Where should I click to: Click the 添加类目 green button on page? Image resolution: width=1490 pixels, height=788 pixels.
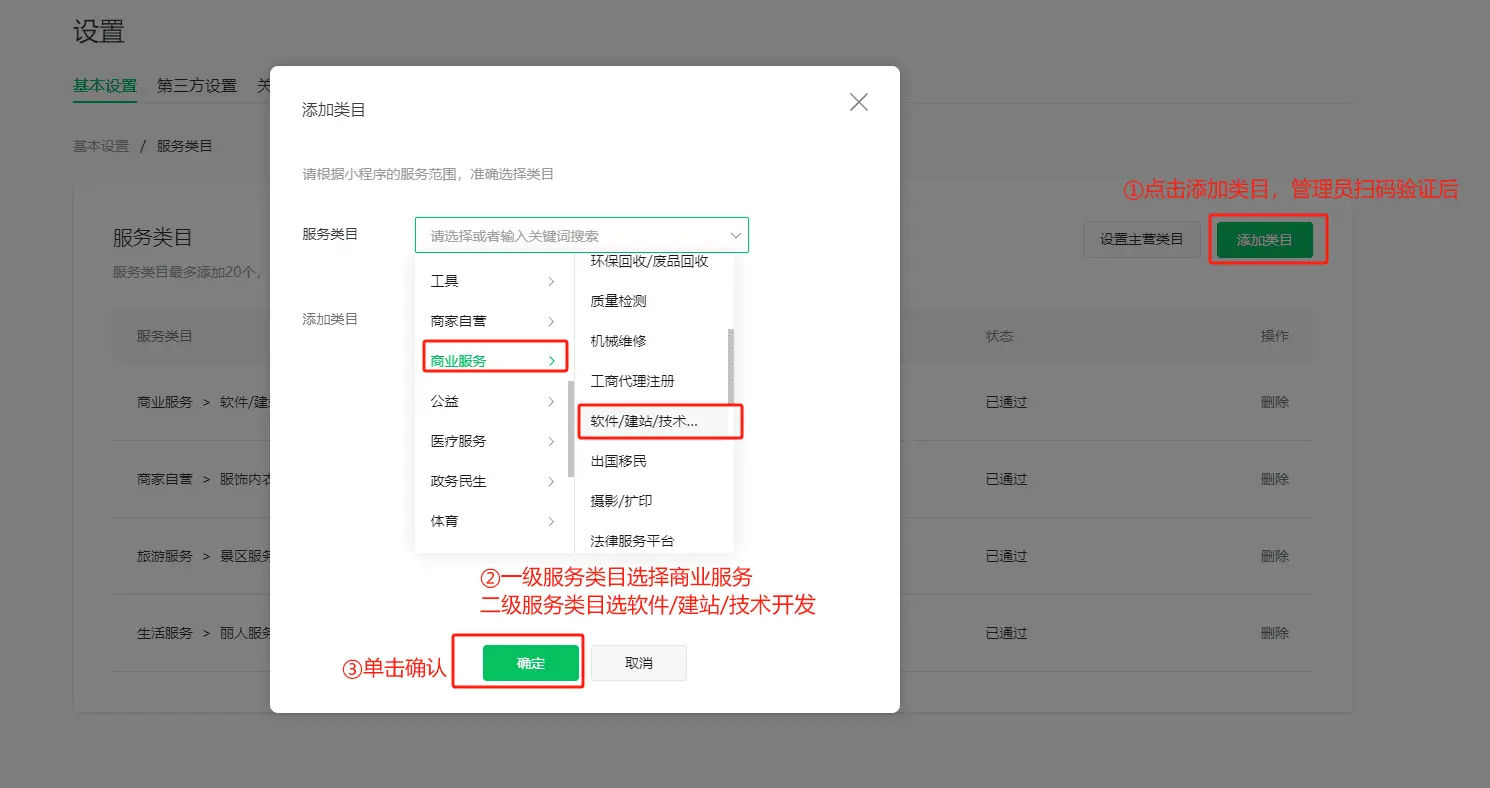tap(1264, 240)
